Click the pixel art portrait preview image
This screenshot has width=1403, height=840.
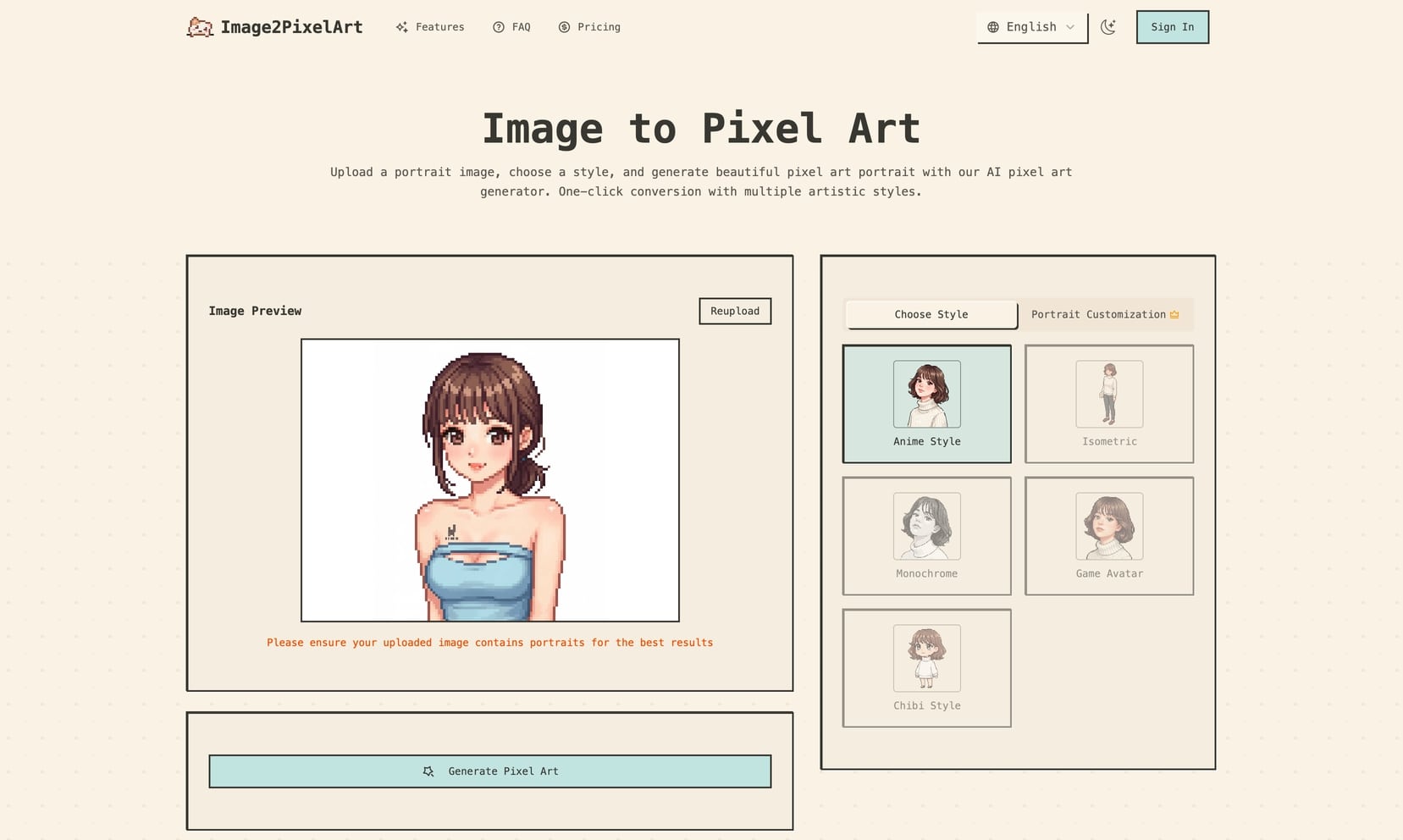(x=489, y=478)
